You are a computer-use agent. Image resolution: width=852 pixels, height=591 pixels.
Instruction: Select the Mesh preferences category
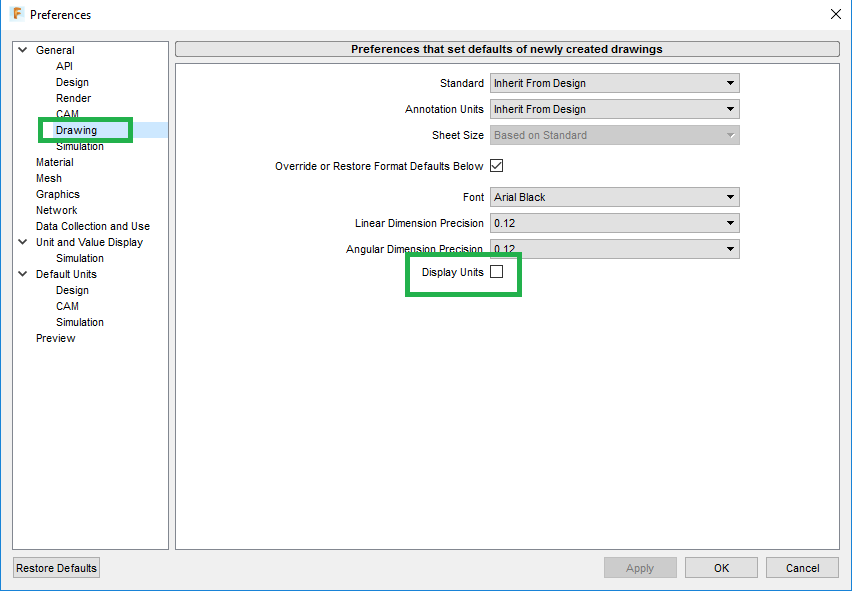click(x=48, y=177)
